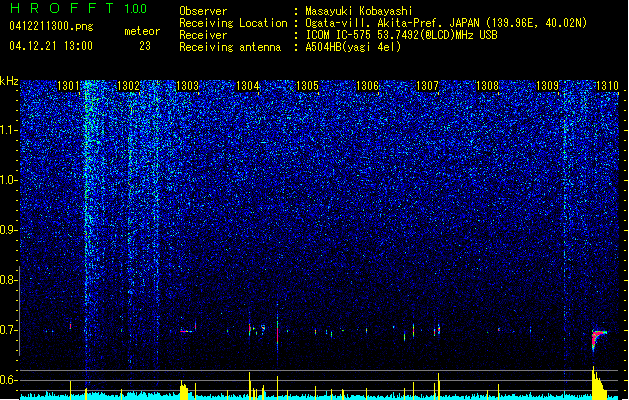Click the meteor count label
This screenshot has height=400, width=629.
coord(142,31)
